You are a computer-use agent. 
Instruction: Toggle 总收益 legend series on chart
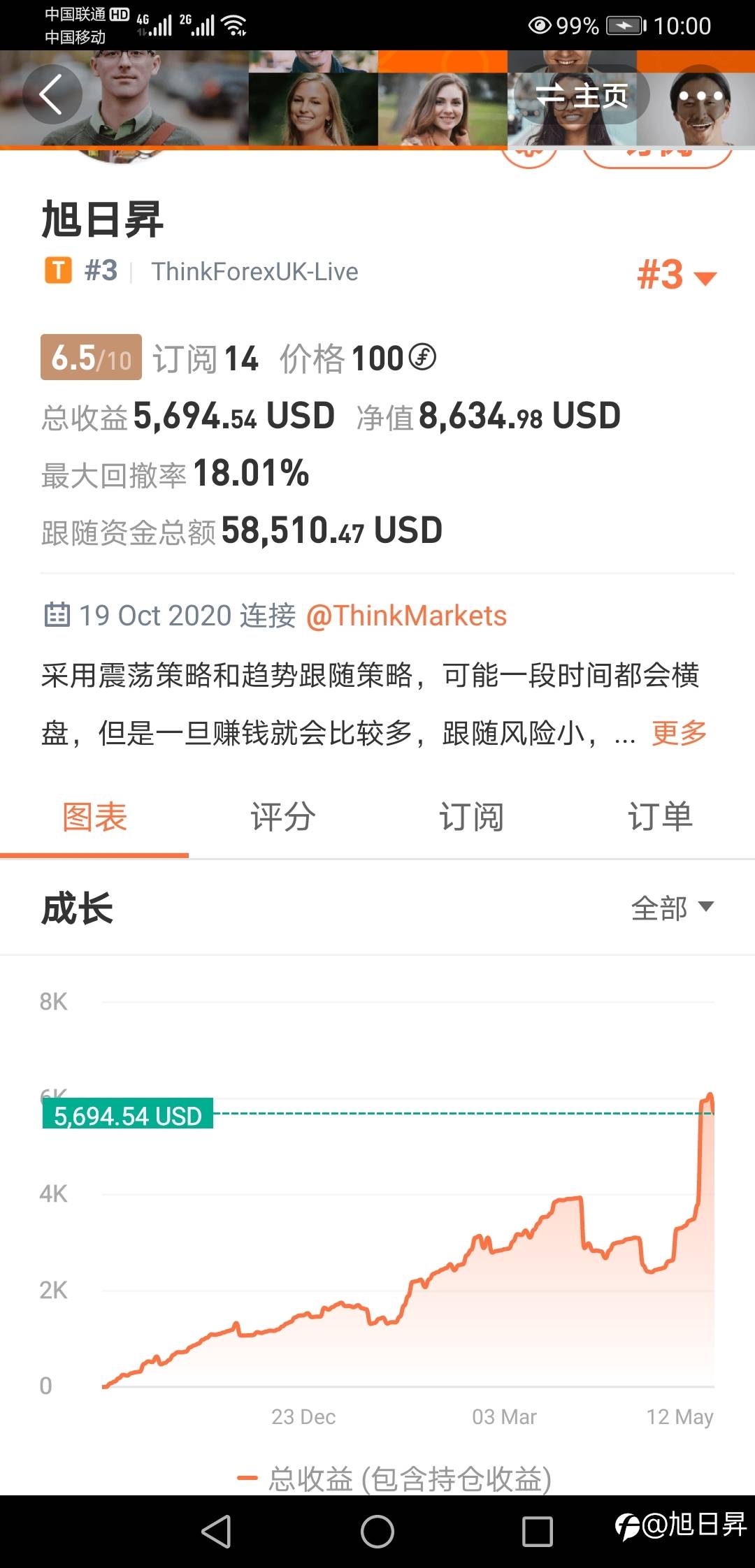point(395,1478)
